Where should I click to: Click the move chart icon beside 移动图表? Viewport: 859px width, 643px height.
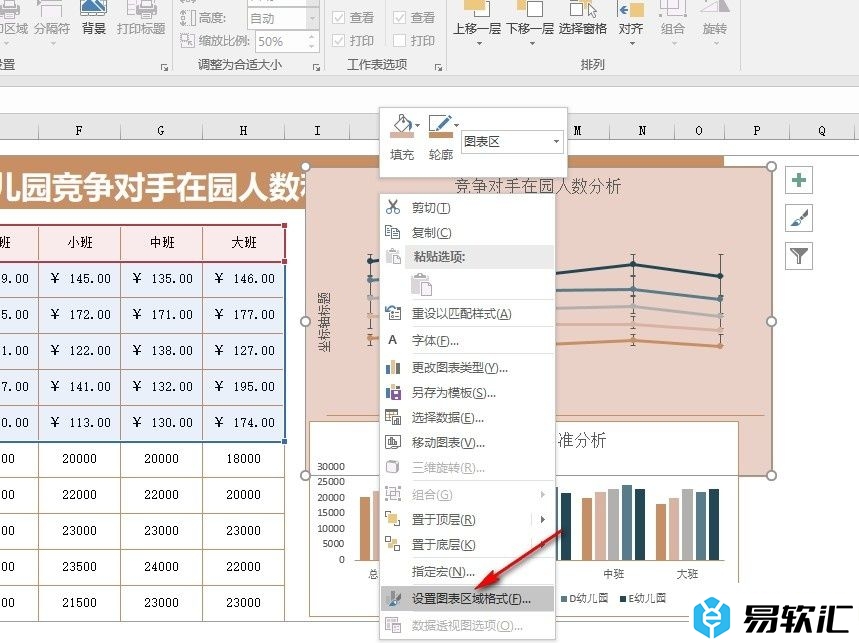click(393, 443)
